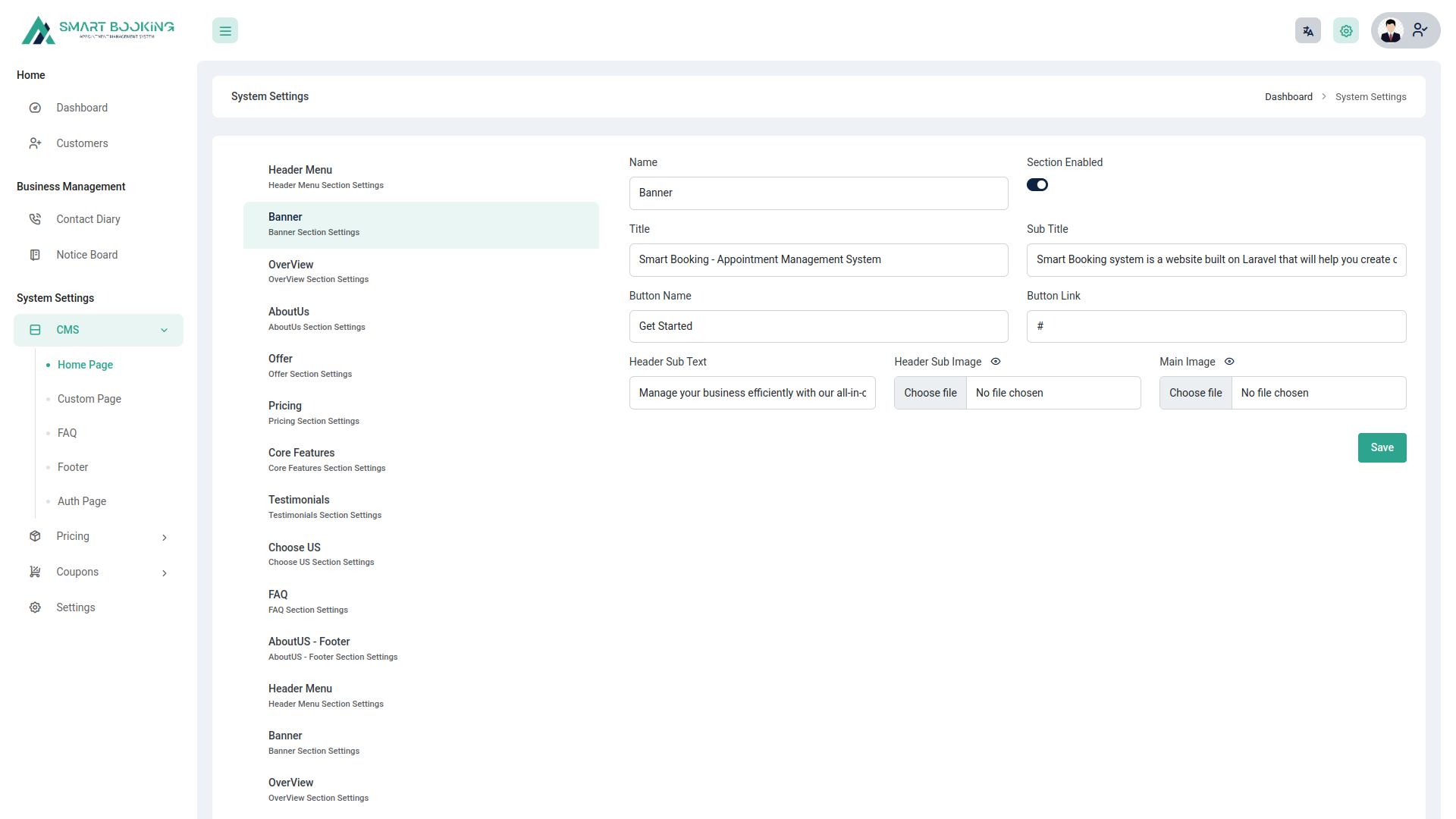Click the user profile avatar in top right

pos(1391,30)
